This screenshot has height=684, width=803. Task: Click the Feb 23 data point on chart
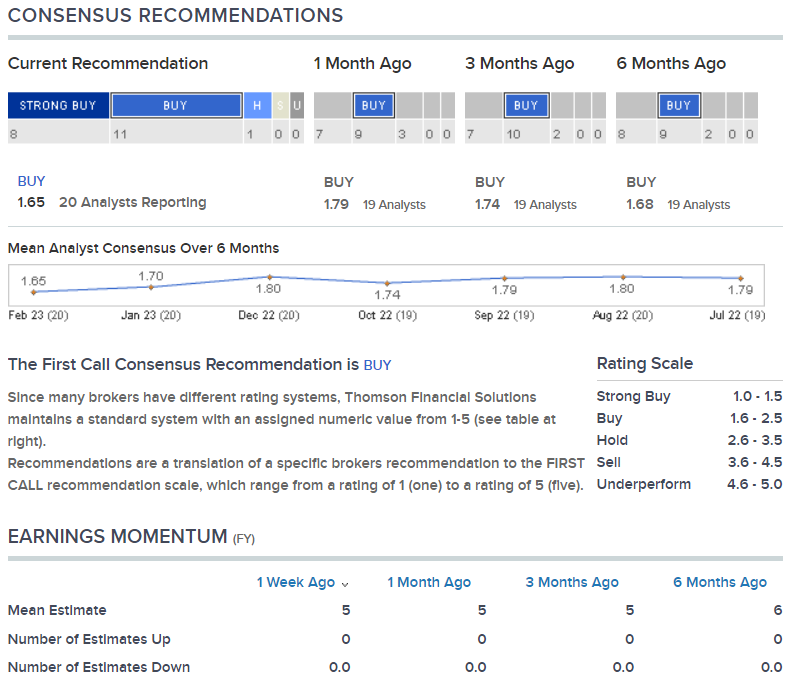click(x=34, y=292)
